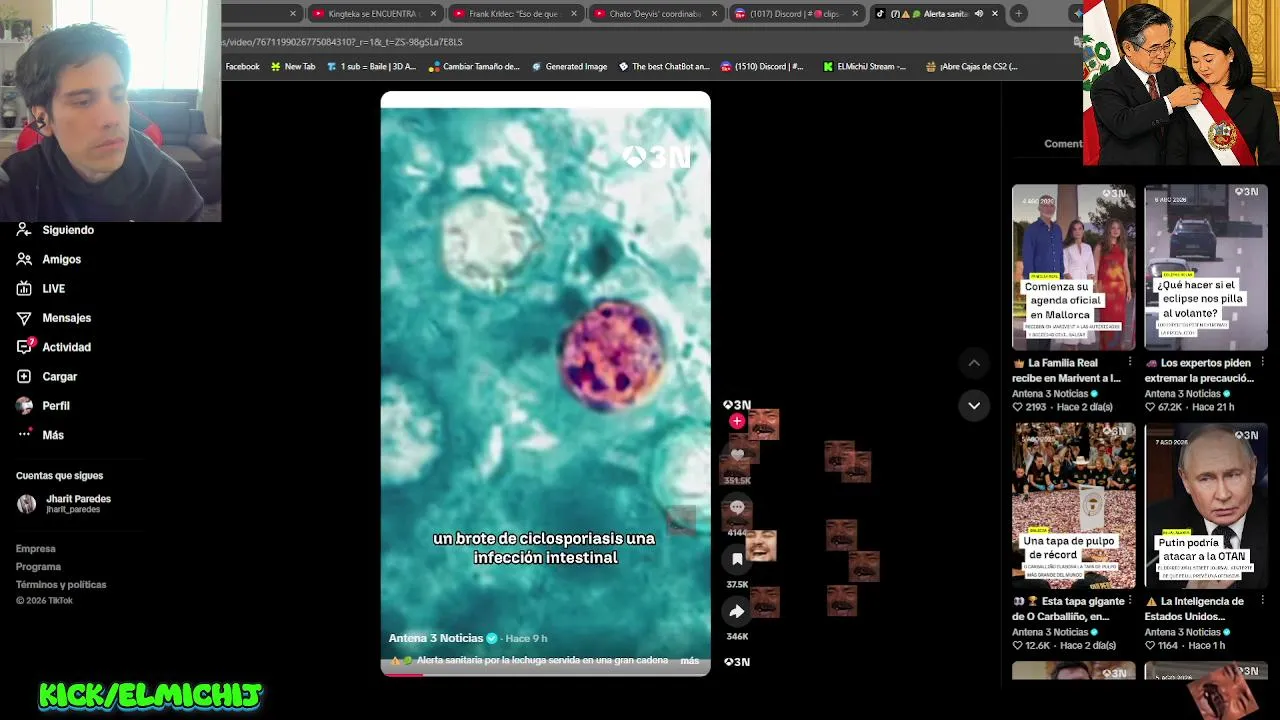This screenshot has height=720, width=1280.
Task: Click 'La Inteligencia de Estados Unidos' title
Action: [x=1195, y=609]
